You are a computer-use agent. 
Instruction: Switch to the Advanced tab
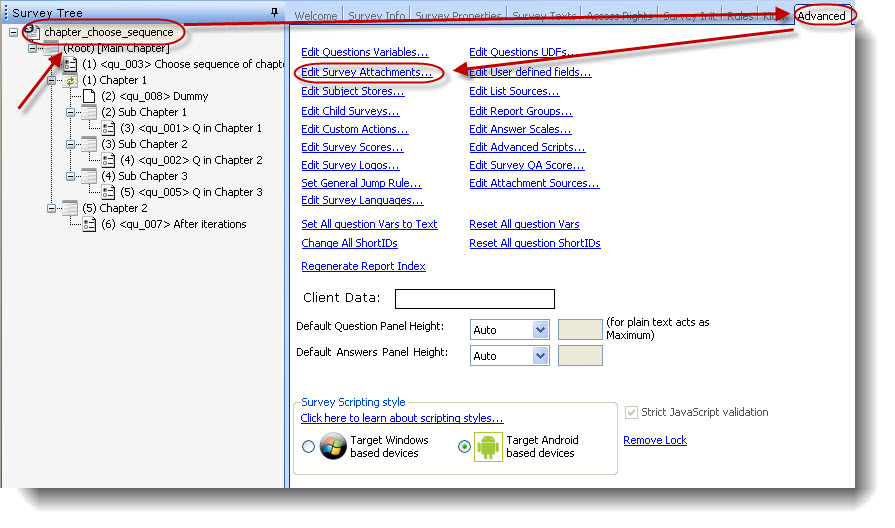pyautogui.click(x=821, y=15)
